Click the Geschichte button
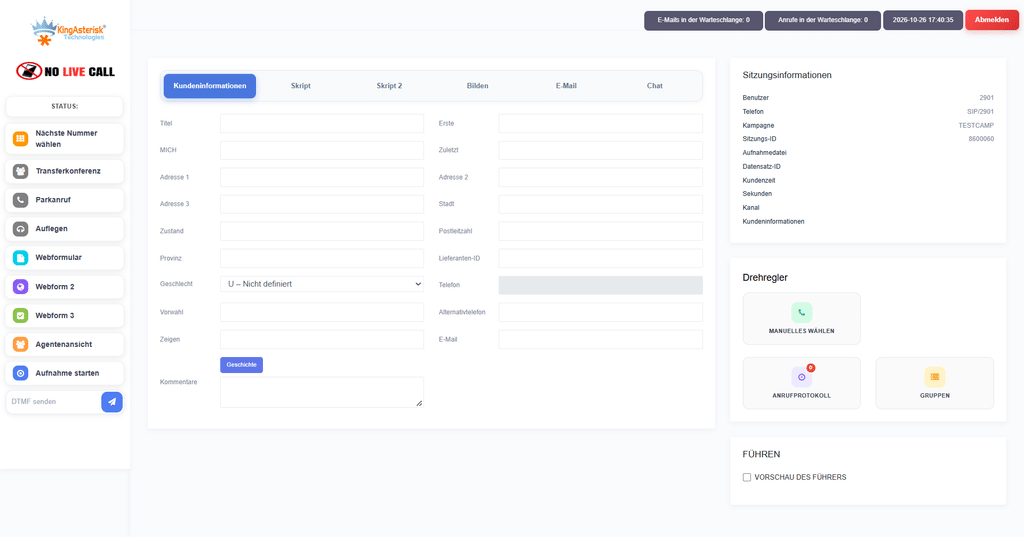Image resolution: width=1024 pixels, height=537 pixels. [x=242, y=365]
